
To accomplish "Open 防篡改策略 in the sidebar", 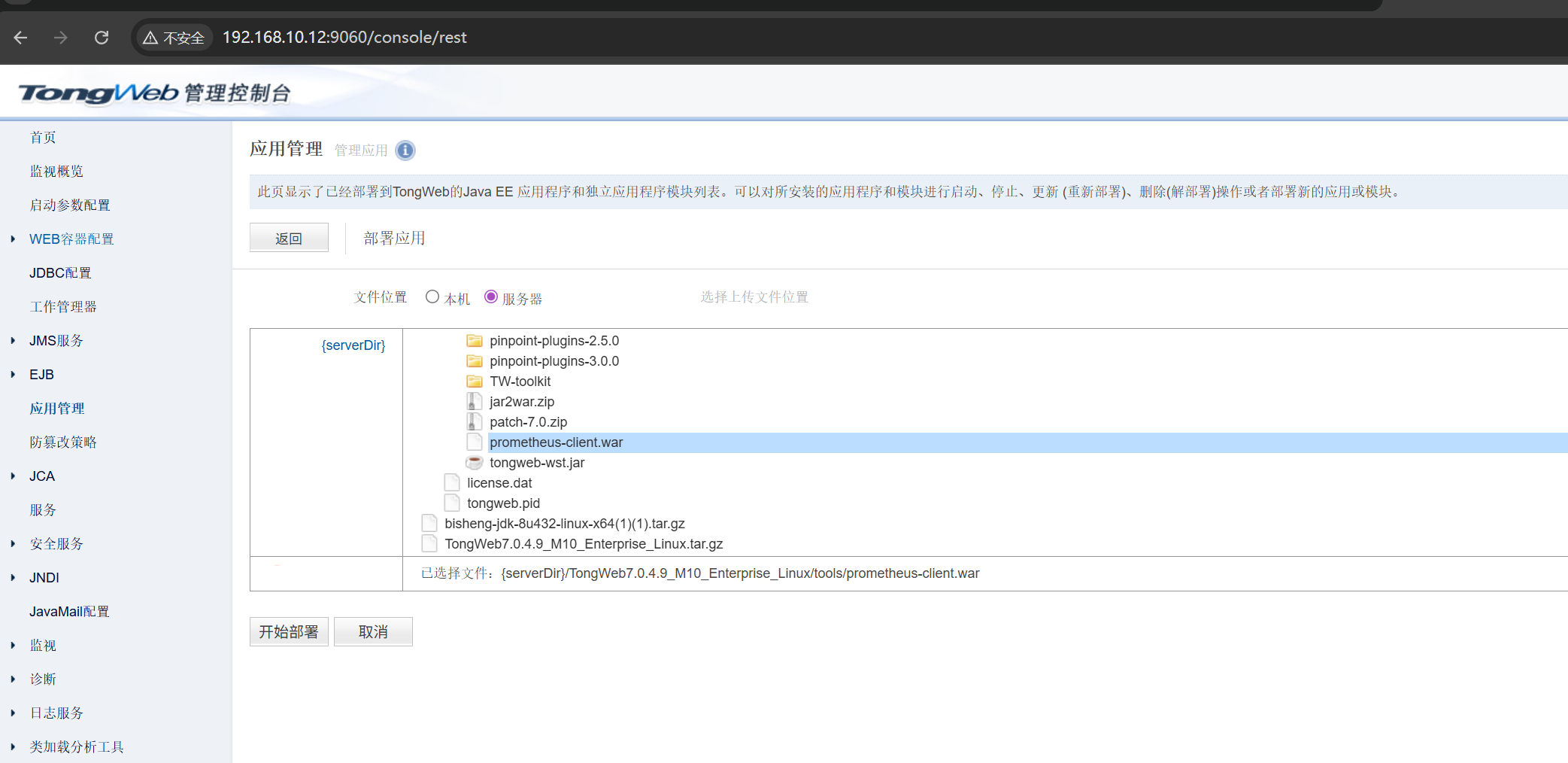I will 63,442.
